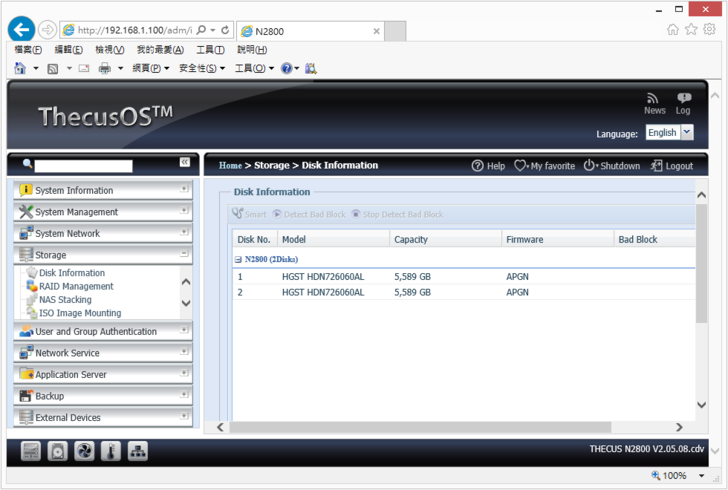Click the disk status icon in bottom bar
The height and width of the screenshot is (490, 728).
coord(58,452)
